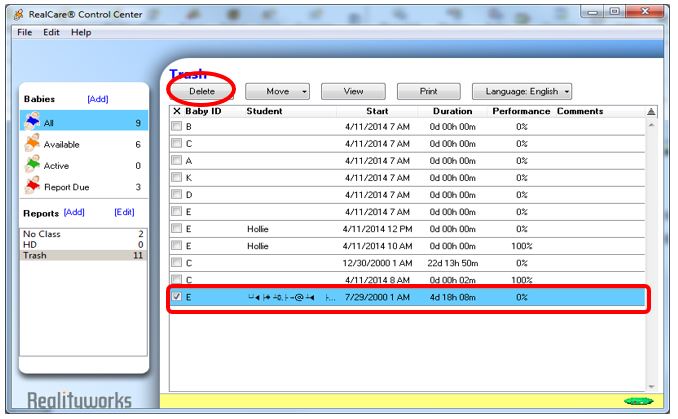Click the 12/30/2000 1 AM start cell

point(377,263)
